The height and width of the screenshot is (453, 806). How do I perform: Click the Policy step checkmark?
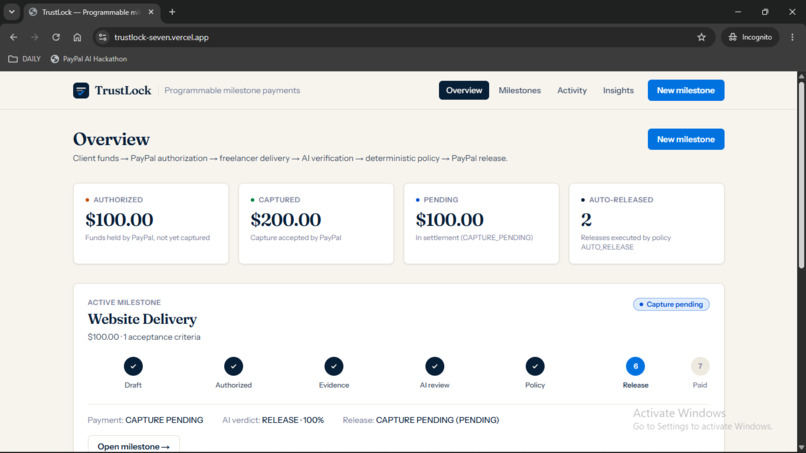(x=535, y=366)
